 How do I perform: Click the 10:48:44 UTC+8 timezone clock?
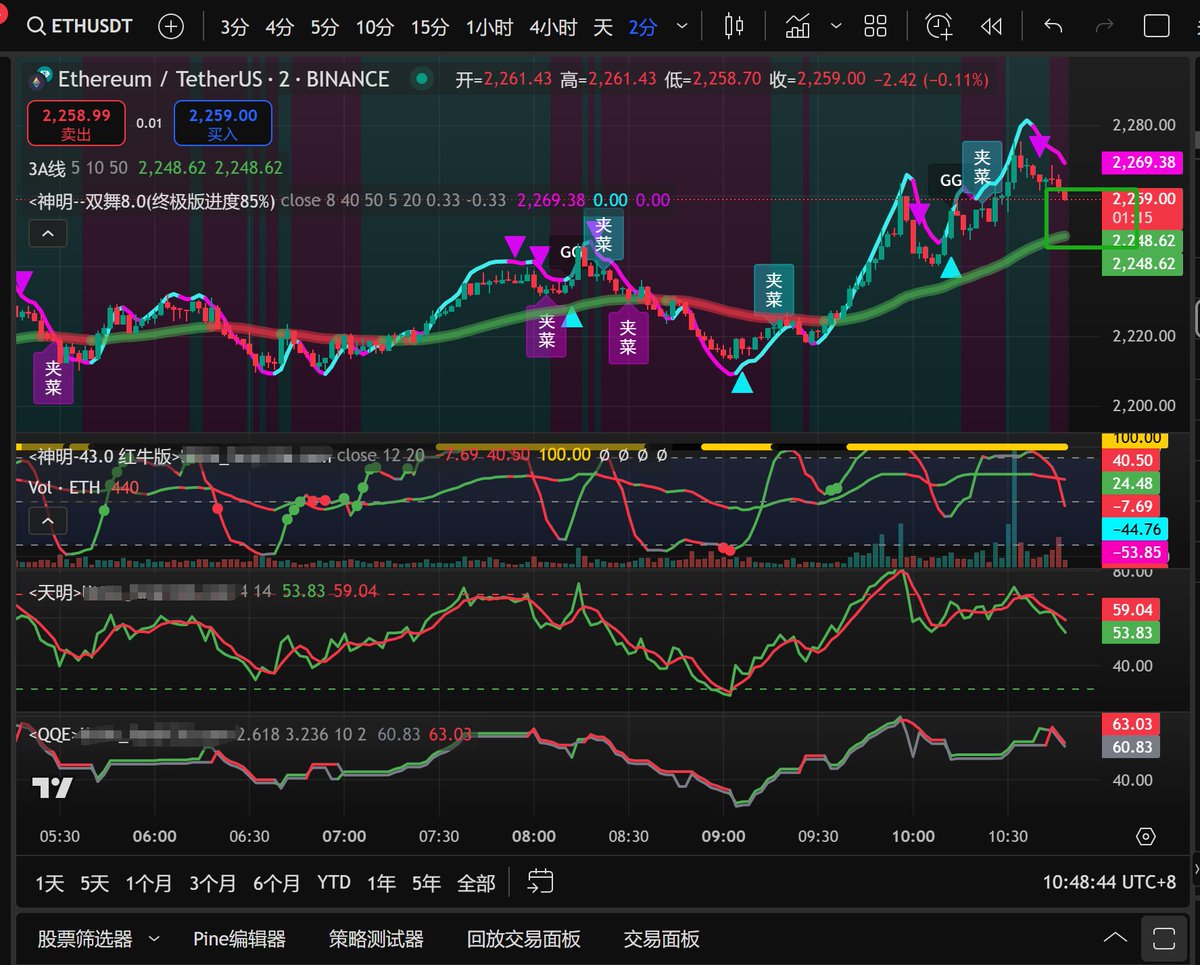tap(1109, 883)
